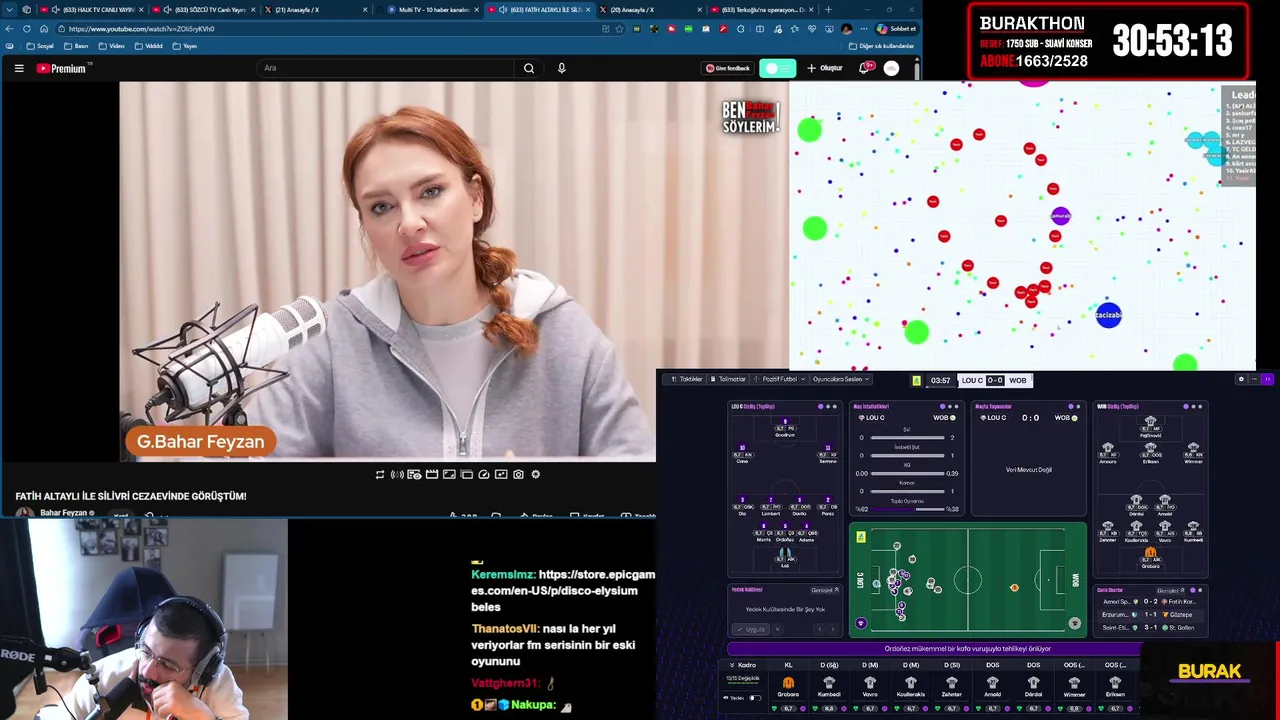Open the Bahar Feyzan channel link
1280x720 pixels.
tap(63, 513)
